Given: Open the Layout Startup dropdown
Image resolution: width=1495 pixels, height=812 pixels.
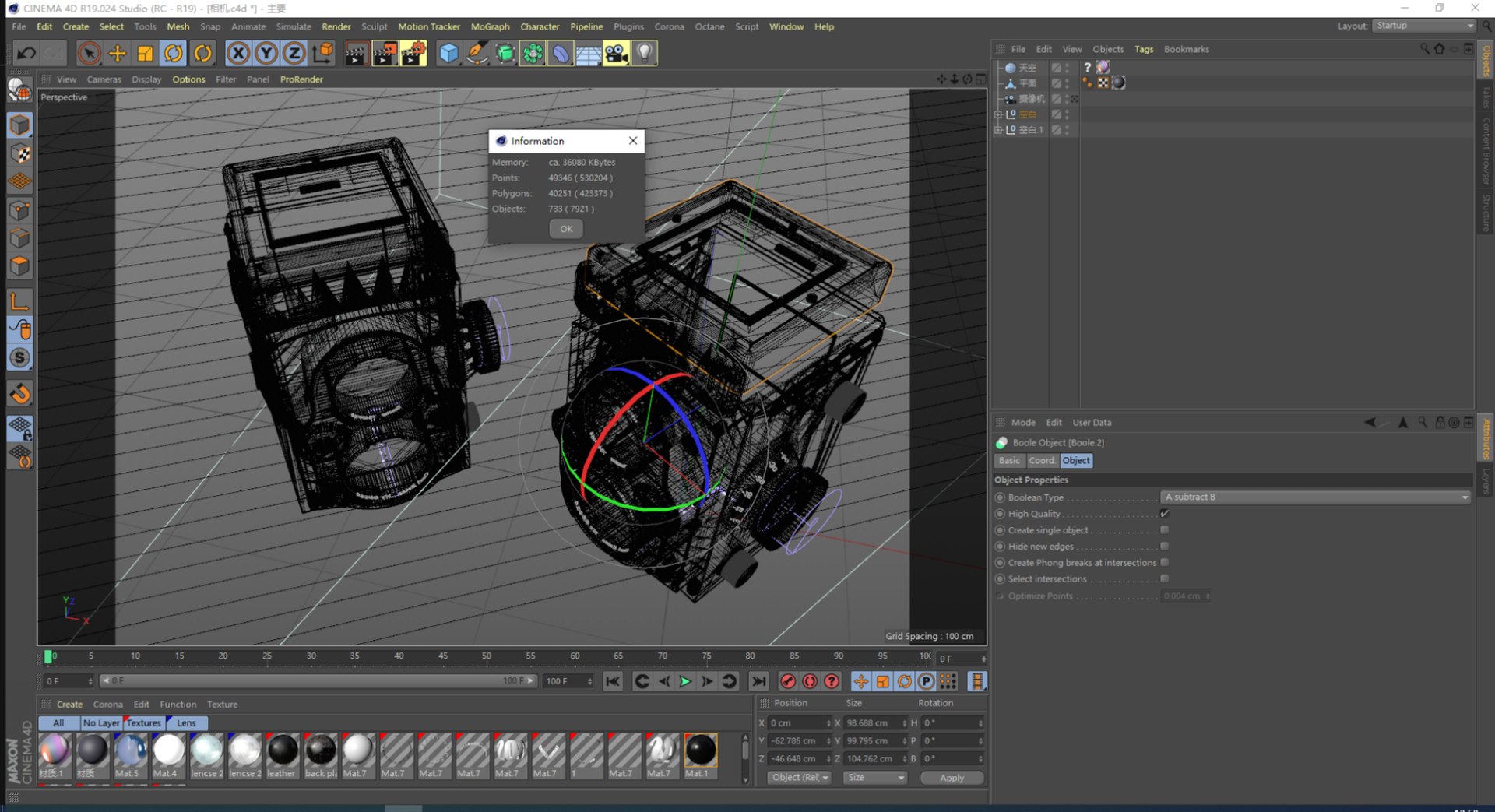Looking at the screenshot, I should coord(1424,26).
